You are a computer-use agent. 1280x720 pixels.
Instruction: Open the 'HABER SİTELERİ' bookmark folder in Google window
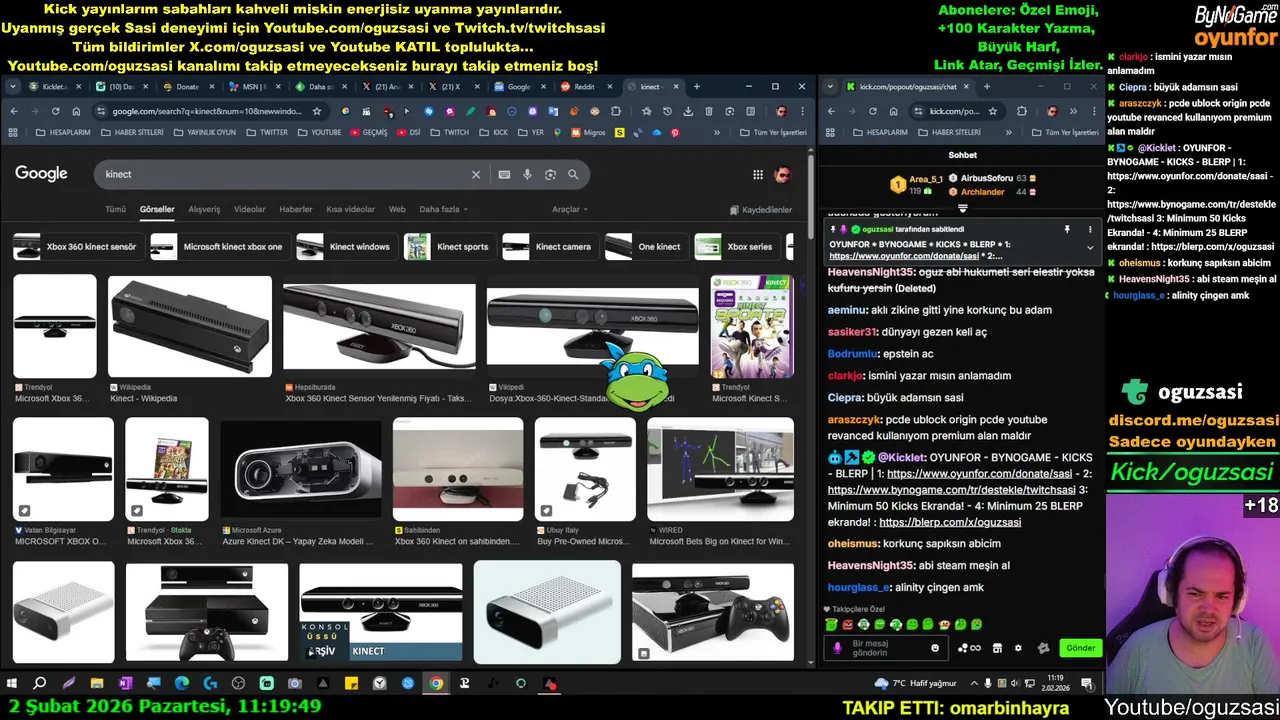click(x=132, y=132)
